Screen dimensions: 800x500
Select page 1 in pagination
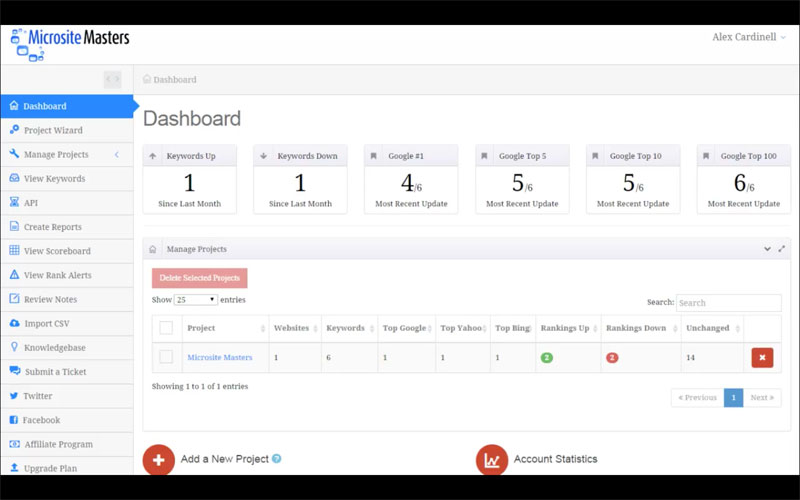734,397
